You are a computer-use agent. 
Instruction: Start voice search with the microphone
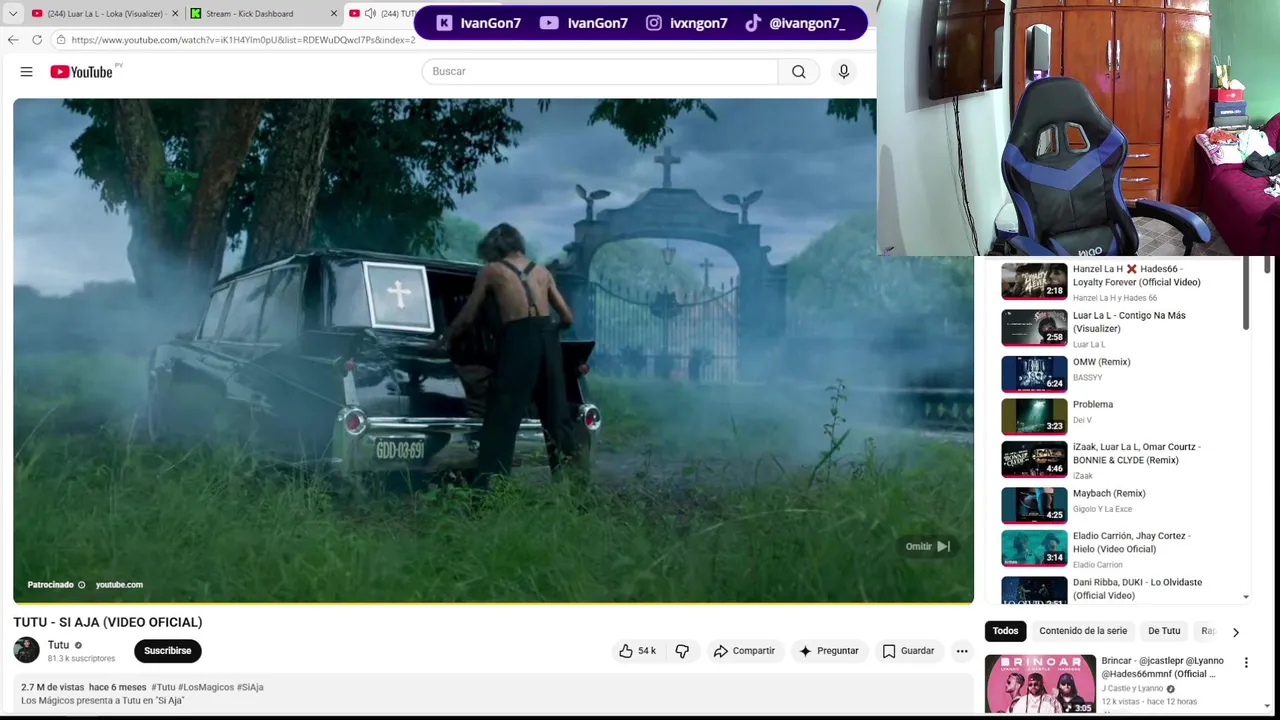(844, 71)
